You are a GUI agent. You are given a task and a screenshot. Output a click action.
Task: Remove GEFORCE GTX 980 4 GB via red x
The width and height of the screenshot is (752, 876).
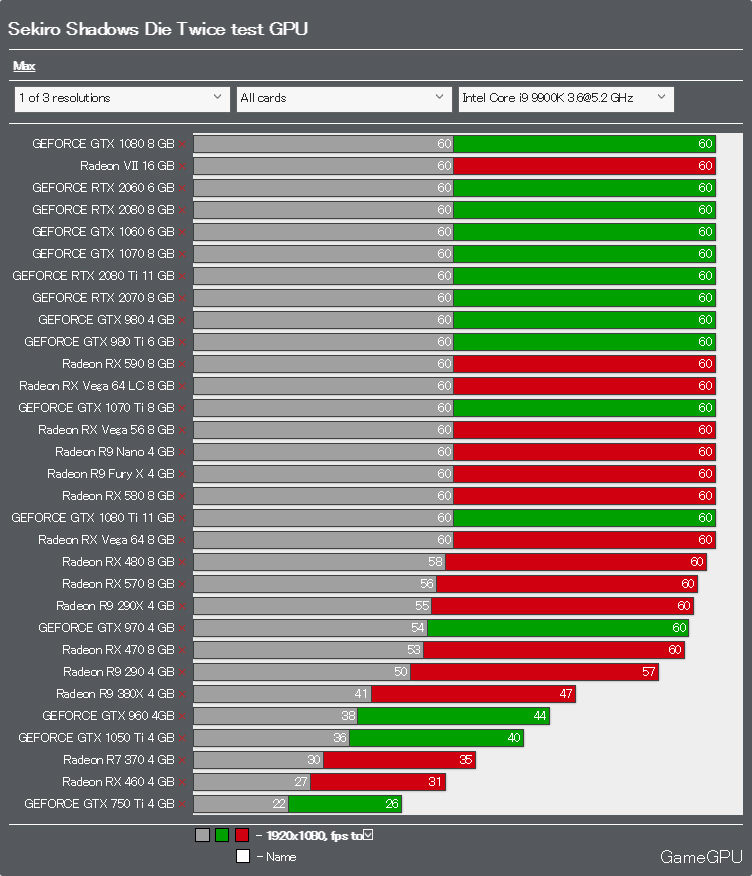tap(182, 320)
